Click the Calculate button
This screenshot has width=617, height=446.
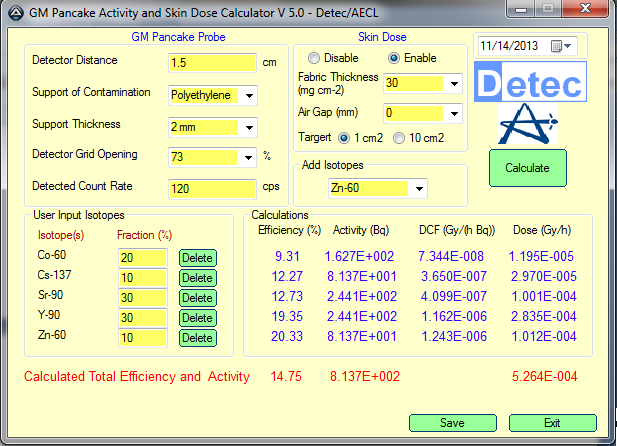pos(528,168)
